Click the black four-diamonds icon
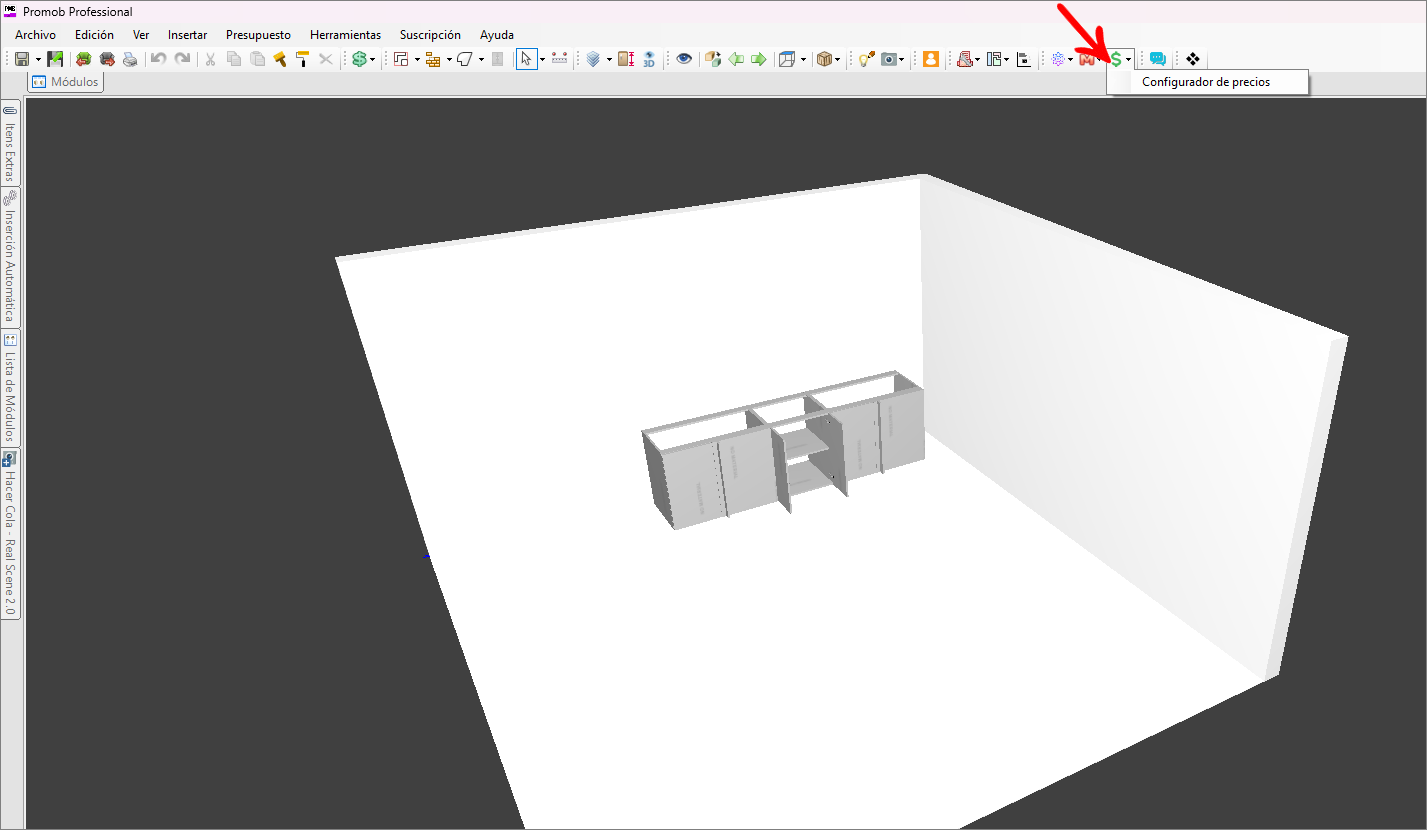The image size is (1427, 830). click(1192, 60)
